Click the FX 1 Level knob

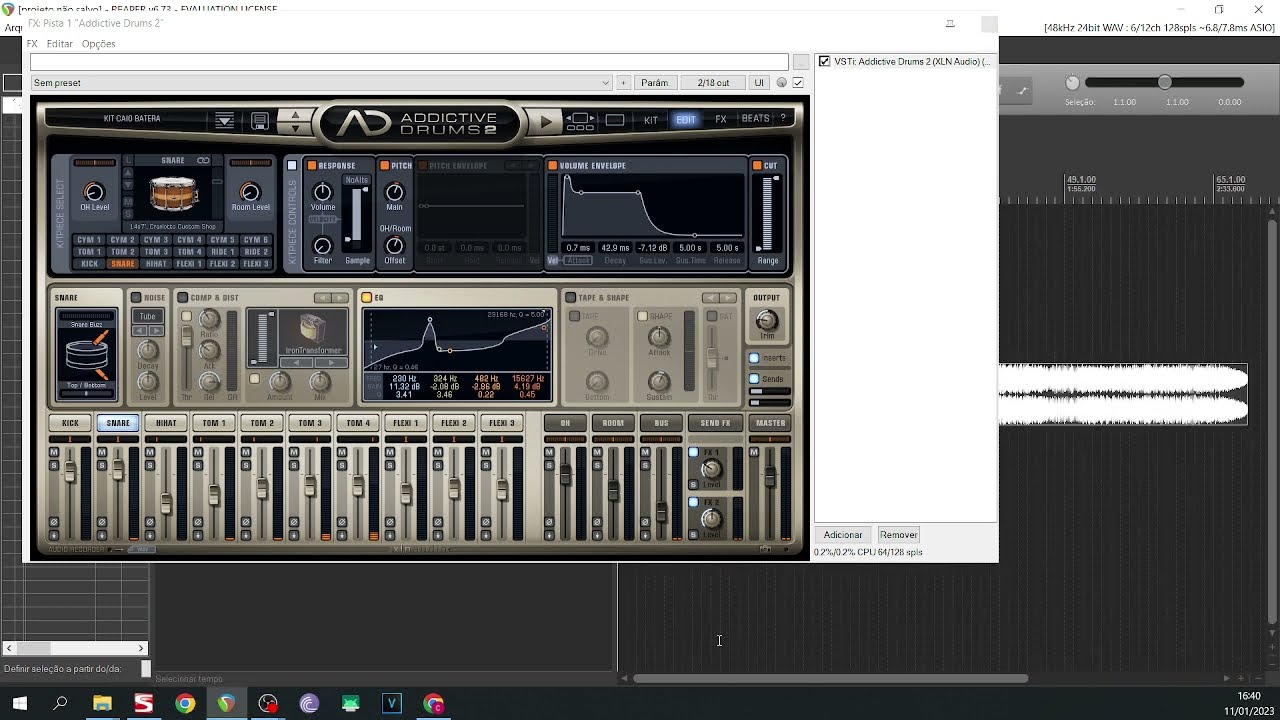[711, 469]
